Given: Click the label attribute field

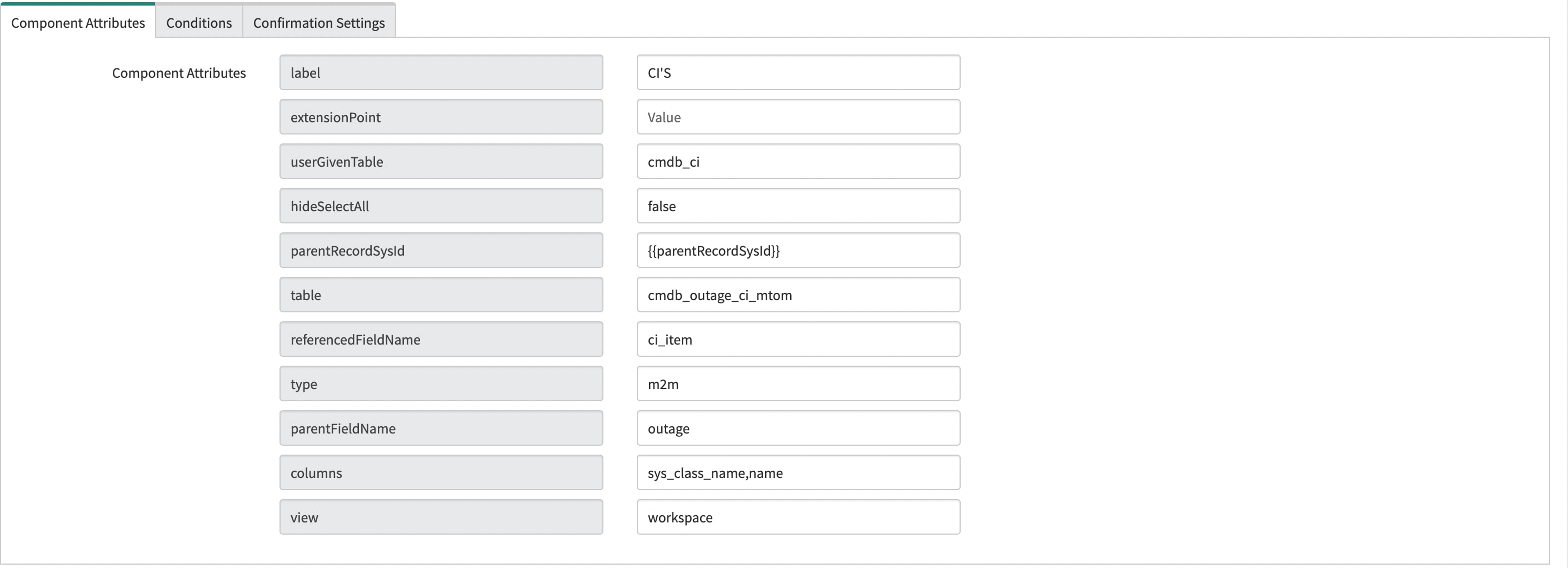Looking at the screenshot, I should (440, 72).
